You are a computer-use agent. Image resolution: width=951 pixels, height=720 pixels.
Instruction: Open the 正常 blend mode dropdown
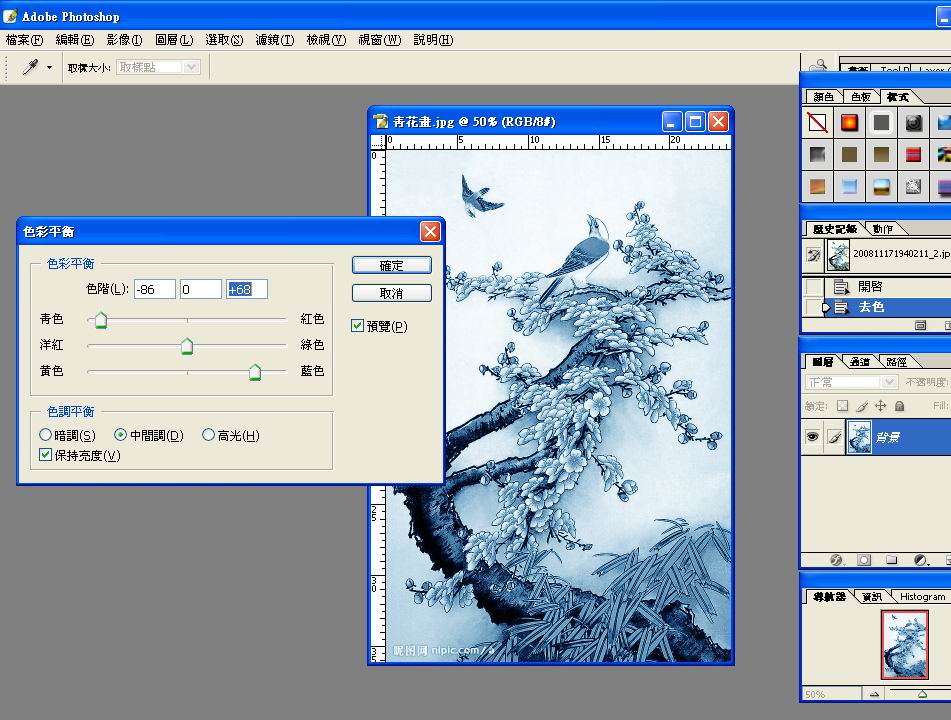point(852,382)
